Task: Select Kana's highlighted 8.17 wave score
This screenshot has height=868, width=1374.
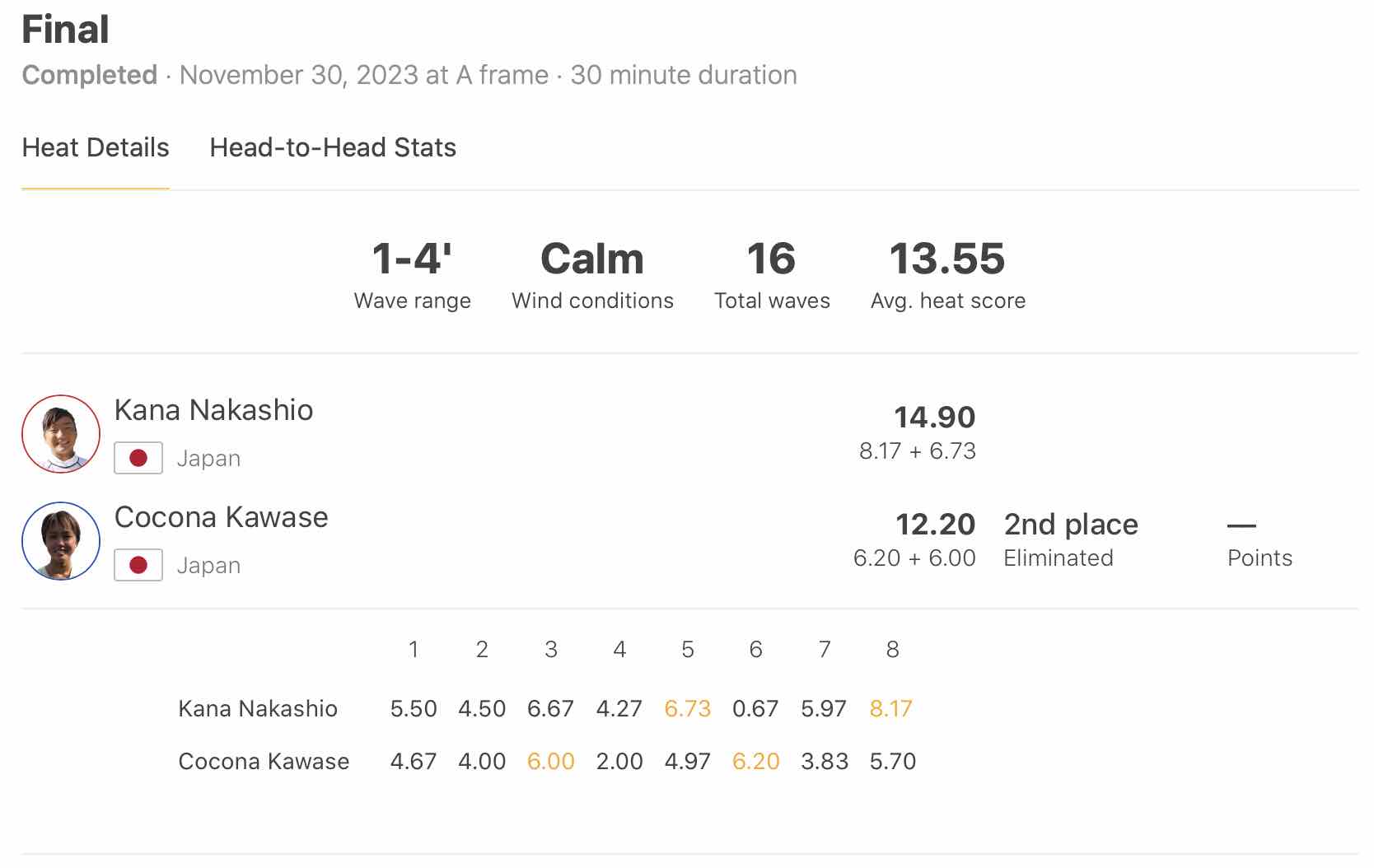Action: [891, 709]
